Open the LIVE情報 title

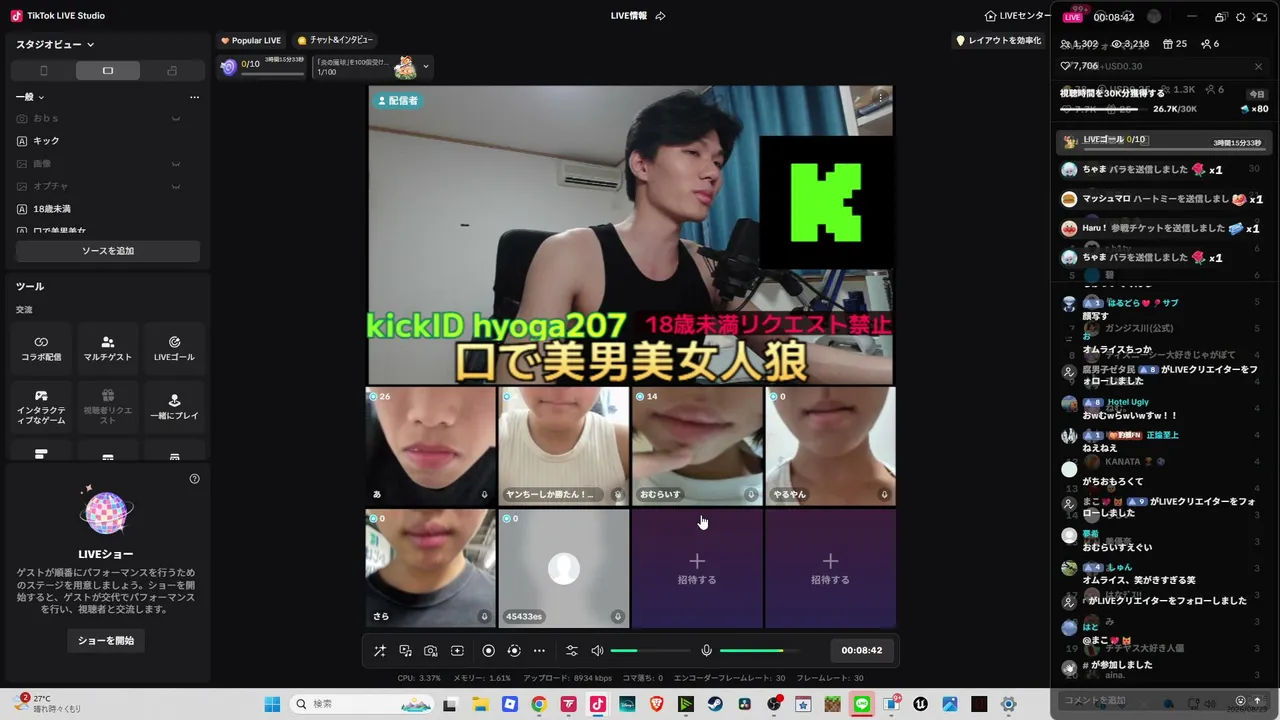coord(629,16)
